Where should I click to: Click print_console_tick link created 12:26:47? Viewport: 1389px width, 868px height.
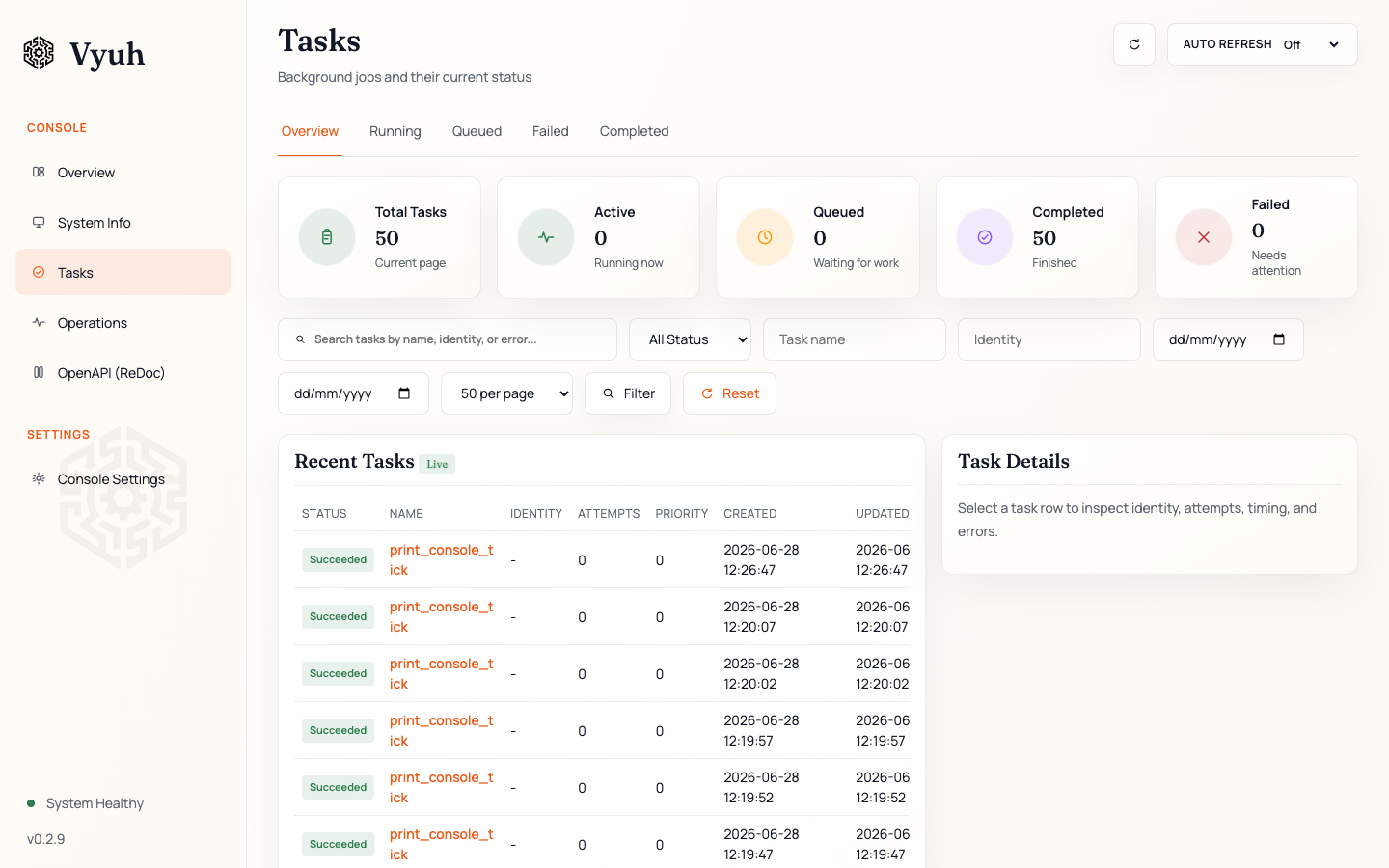[x=441, y=559]
